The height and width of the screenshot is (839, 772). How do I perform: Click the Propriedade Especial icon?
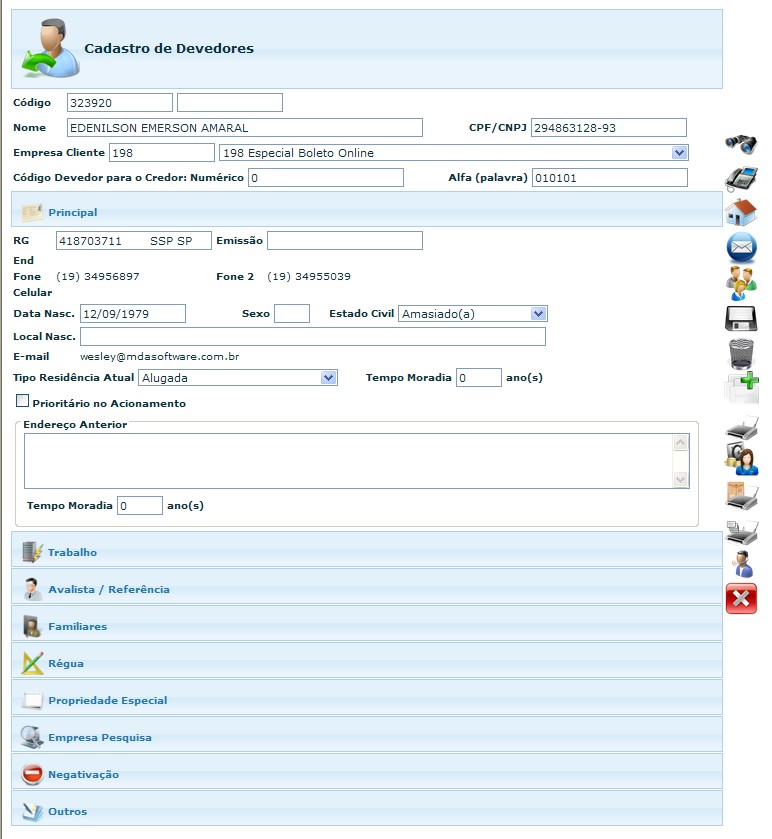pyautogui.click(x=32, y=700)
